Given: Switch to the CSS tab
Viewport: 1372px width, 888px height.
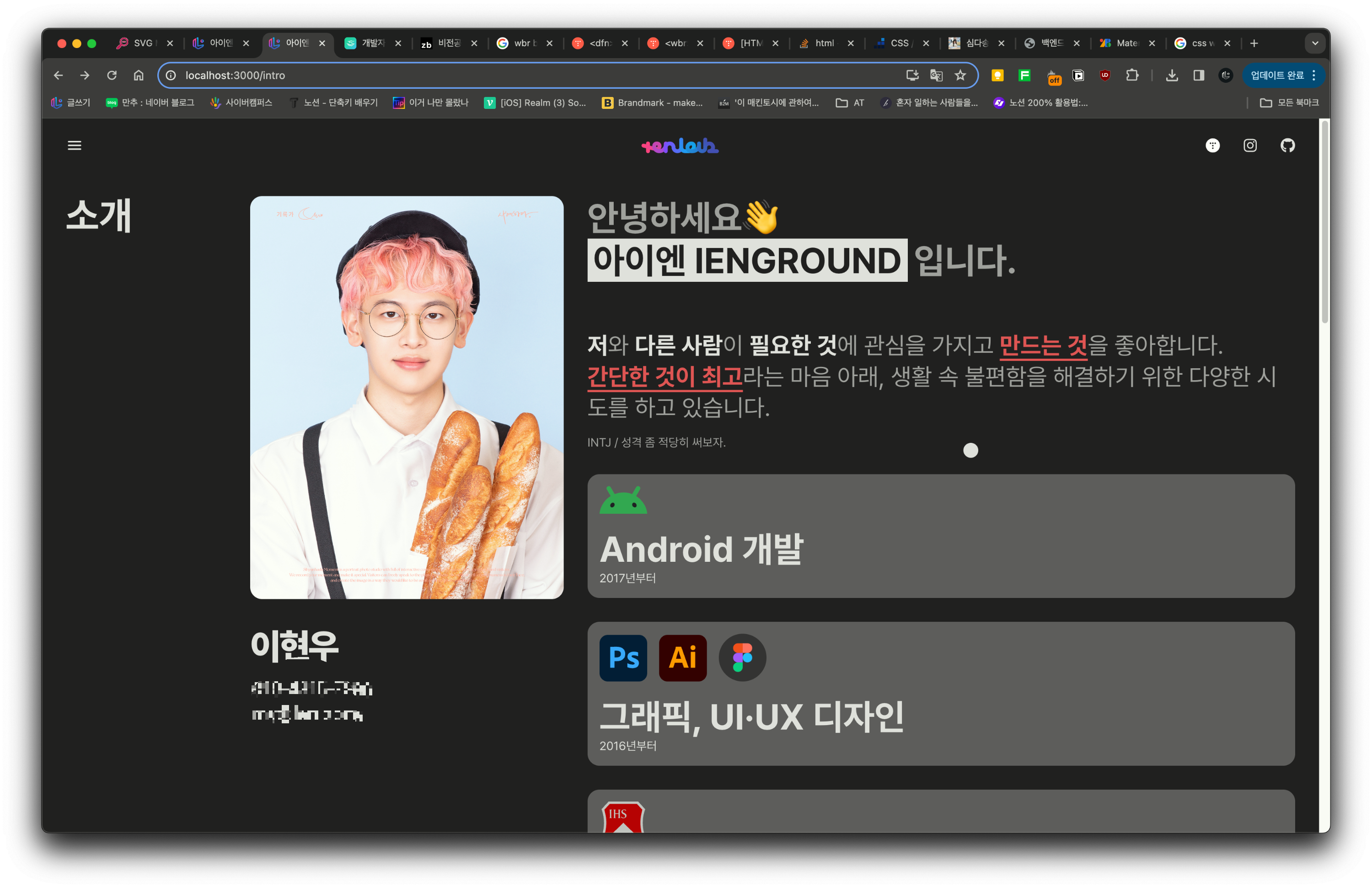Looking at the screenshot, I should tap(898, 43).
